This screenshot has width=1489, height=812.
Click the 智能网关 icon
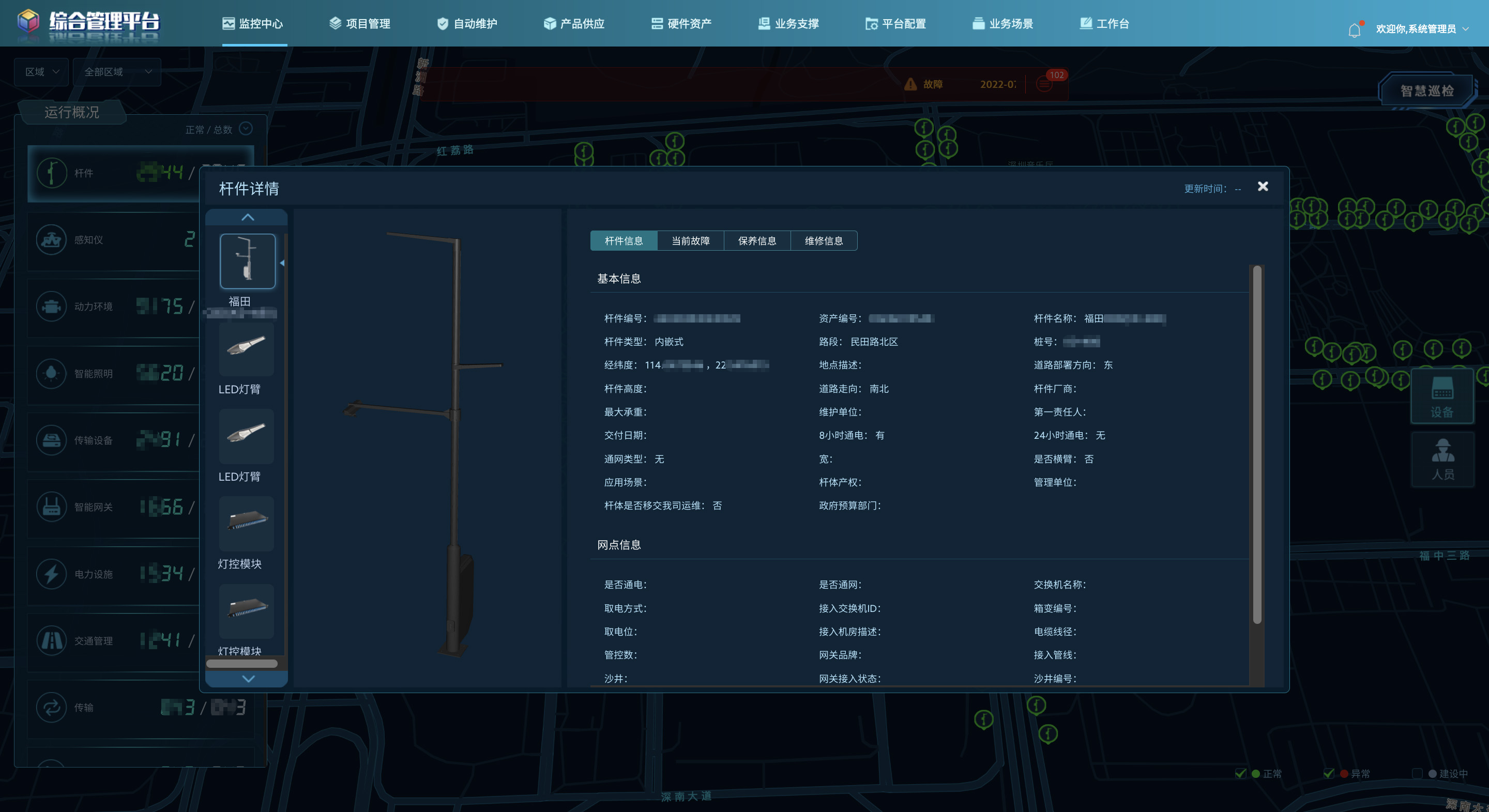tap(52, 507)
